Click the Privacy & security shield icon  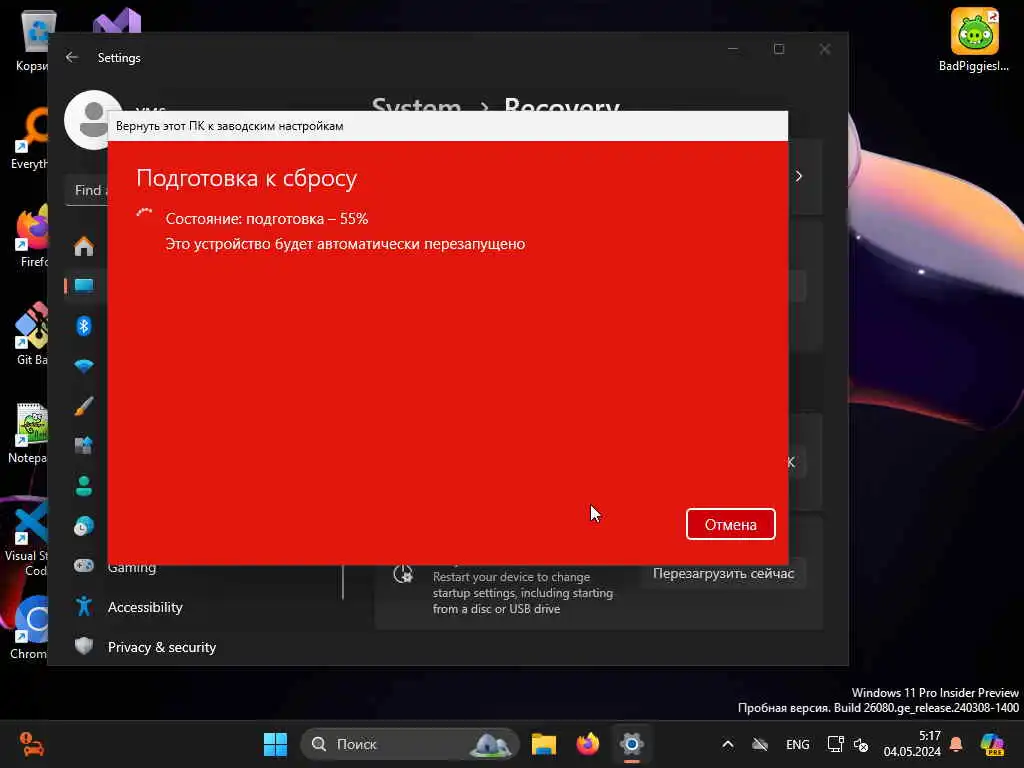[84, 646]
